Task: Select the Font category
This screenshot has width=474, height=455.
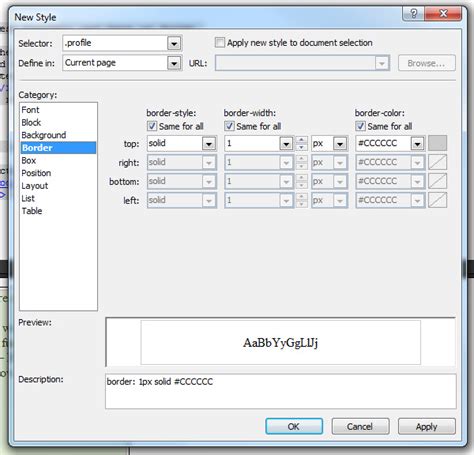Action: (58, 110)
